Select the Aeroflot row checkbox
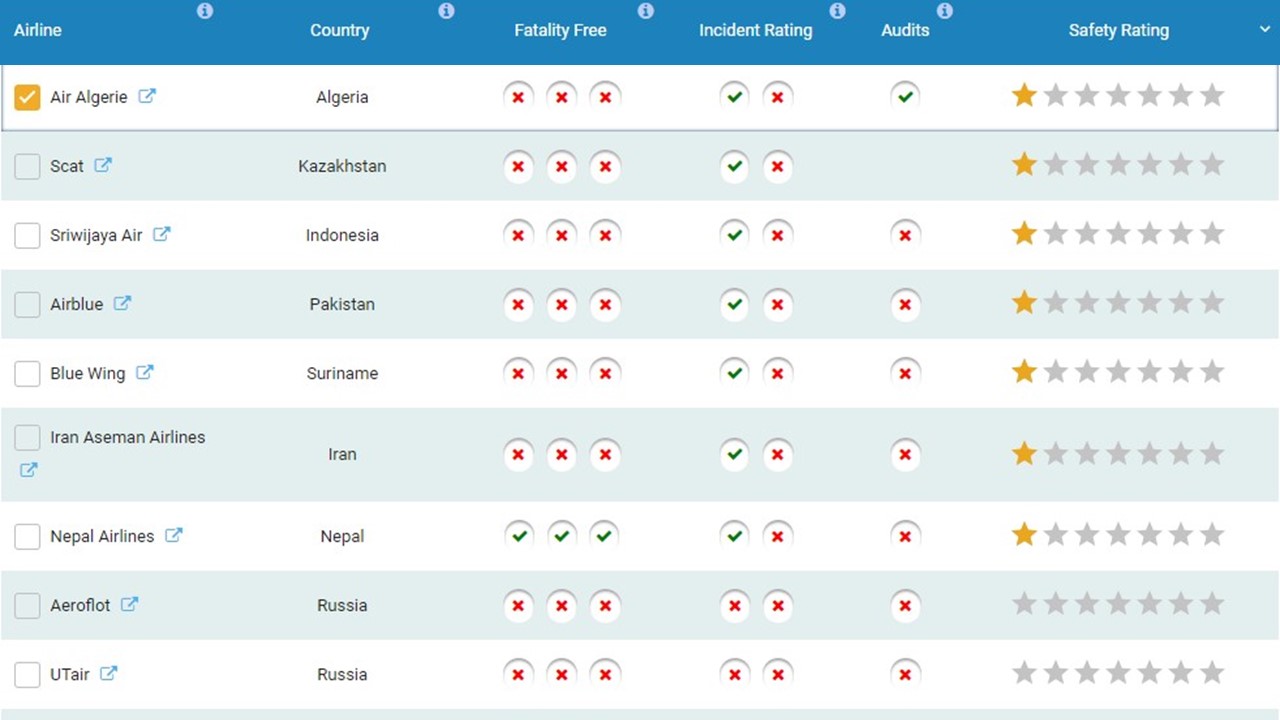The height and width of the screenshot is (720, 1280). (27, 605)
